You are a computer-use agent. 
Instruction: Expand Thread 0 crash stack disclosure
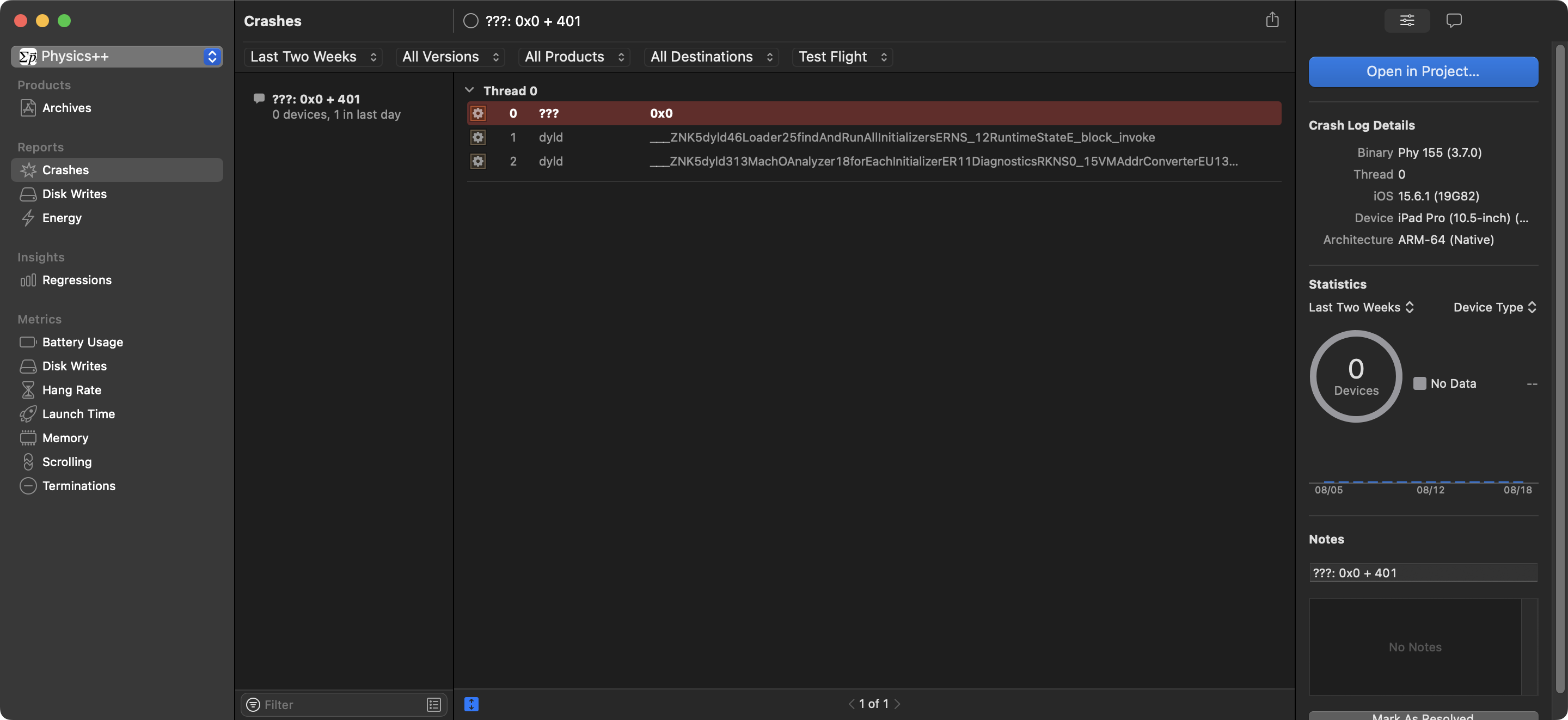pos(468,91)
